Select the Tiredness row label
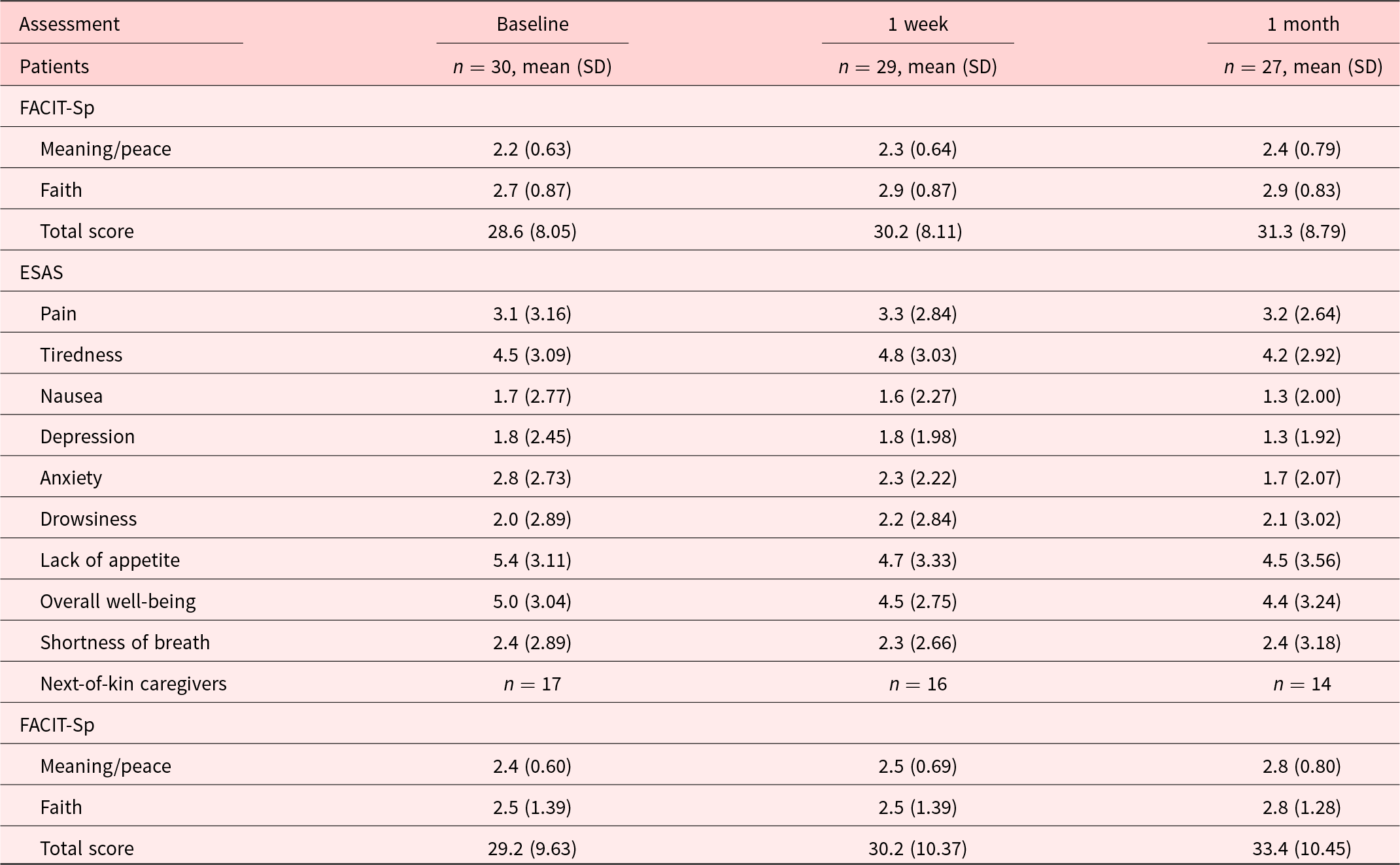 (x=81, y=355)
